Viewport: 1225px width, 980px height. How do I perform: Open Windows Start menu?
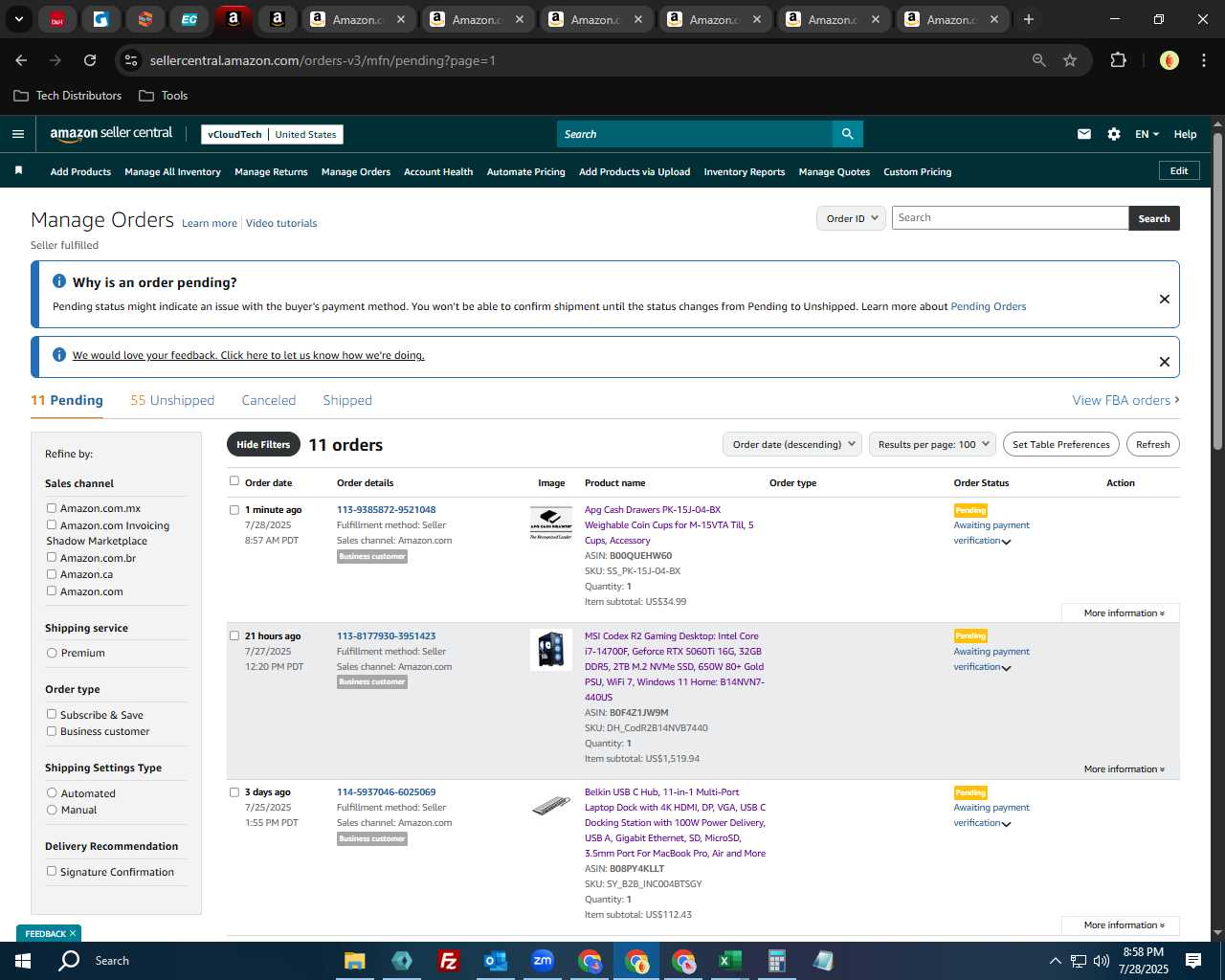[23, 961]
